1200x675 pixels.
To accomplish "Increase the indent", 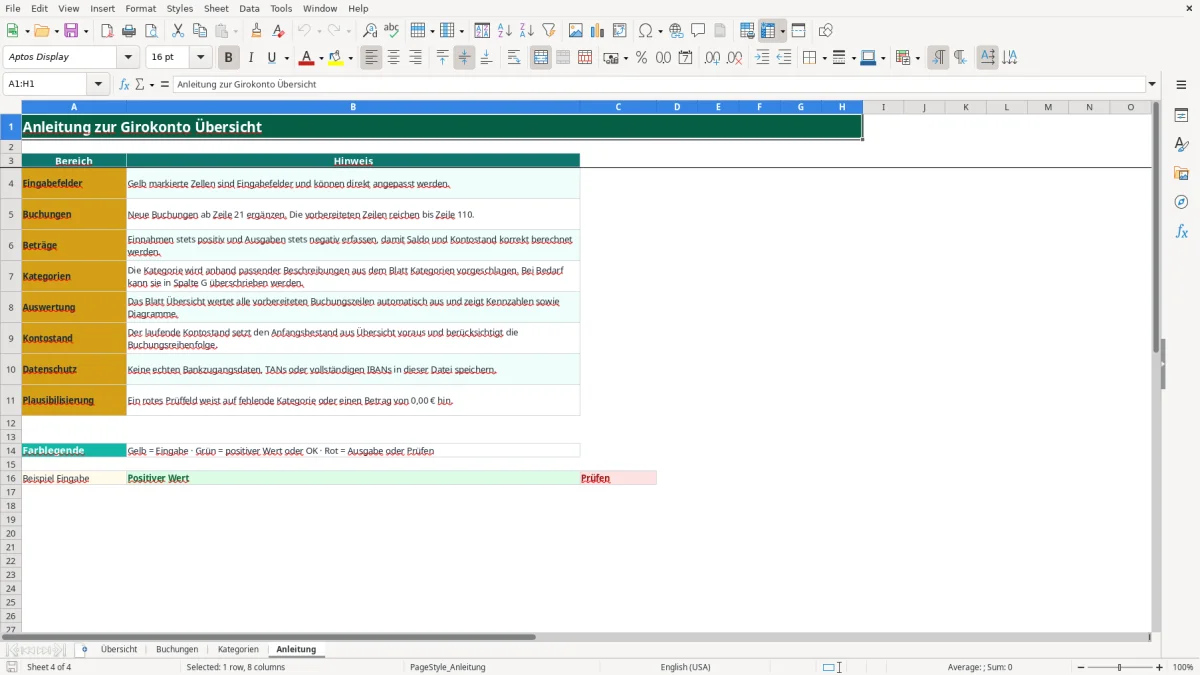I will click(762, 58).
